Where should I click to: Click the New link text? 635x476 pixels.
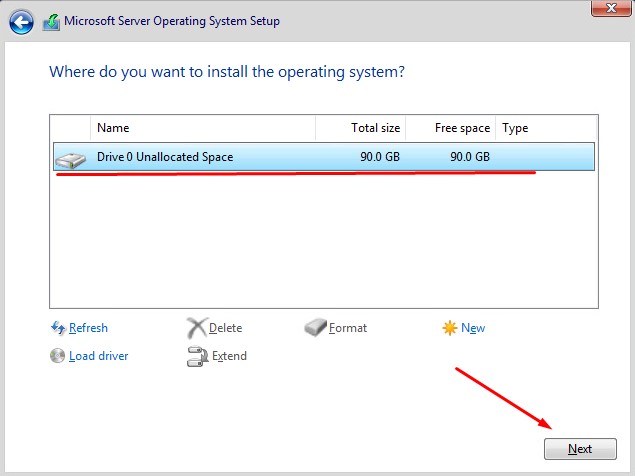[x=473, y=328]
